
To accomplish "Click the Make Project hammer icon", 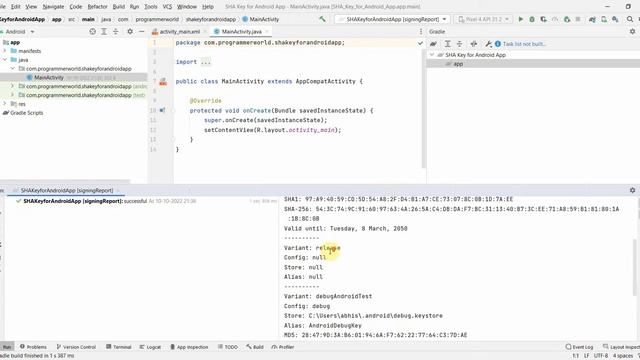I will 322,19.
